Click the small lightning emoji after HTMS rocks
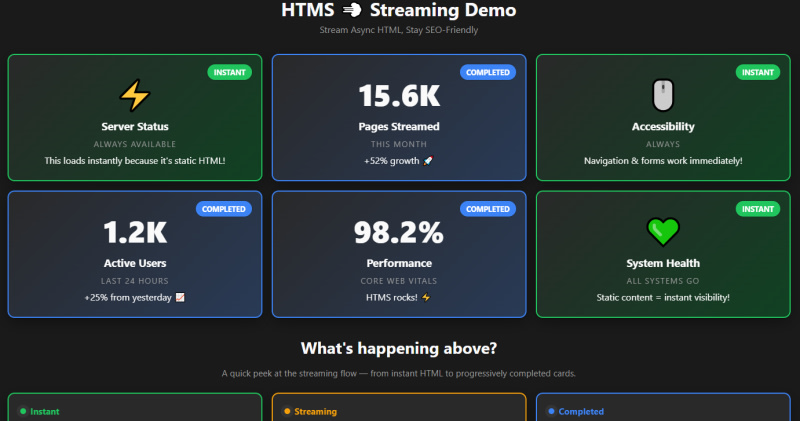Screen dimensions: 800x421 (425, 297)
